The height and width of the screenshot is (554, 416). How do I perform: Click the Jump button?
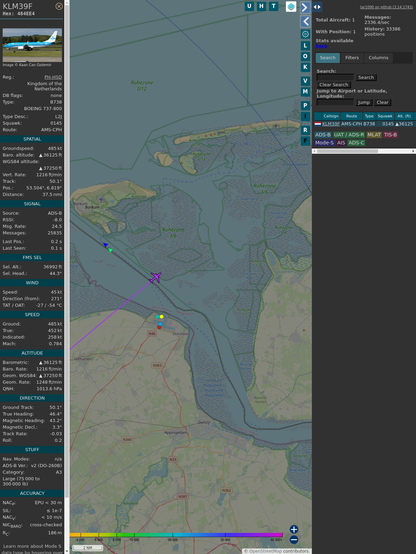point(364,102)
